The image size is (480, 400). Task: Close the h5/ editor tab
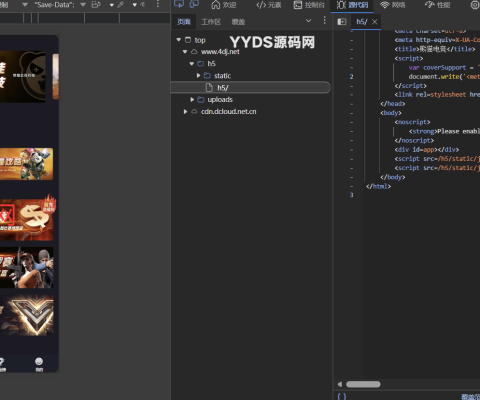click(375, 22)
